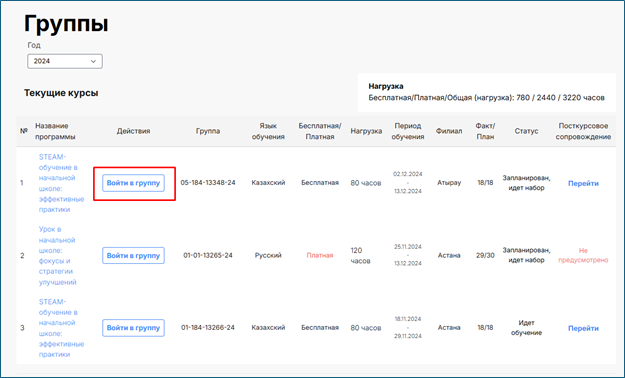Click 'Перейти' link for the third row
The width and height of the screenshot is (625, 378).
(583, 329)
